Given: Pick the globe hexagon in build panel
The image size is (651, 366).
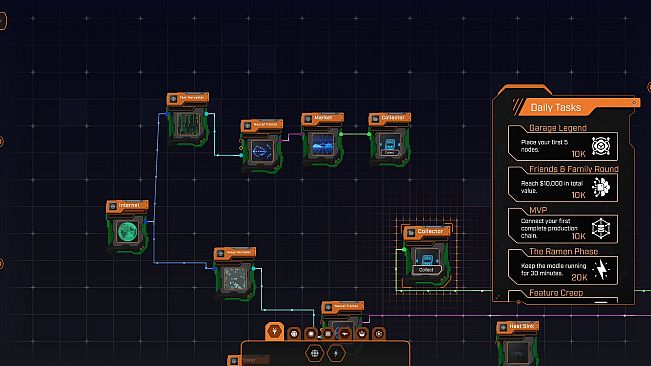Looking at the screenshot, I should point(314,354).
